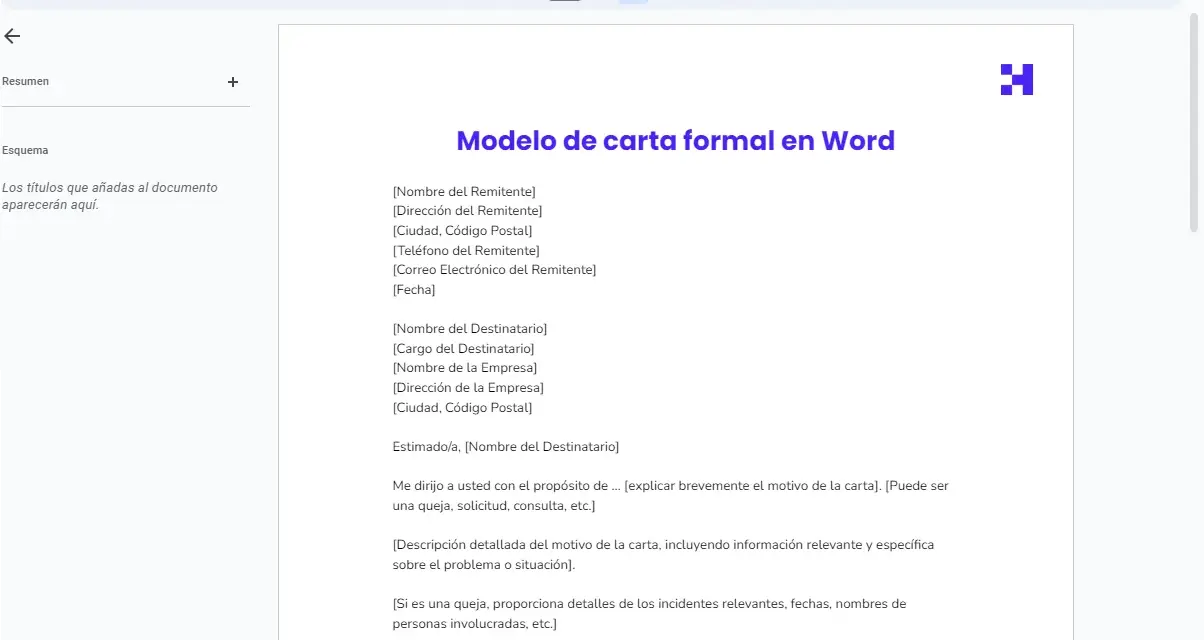Click the '[Dirección del Remitente]' line

coord(467,211)
